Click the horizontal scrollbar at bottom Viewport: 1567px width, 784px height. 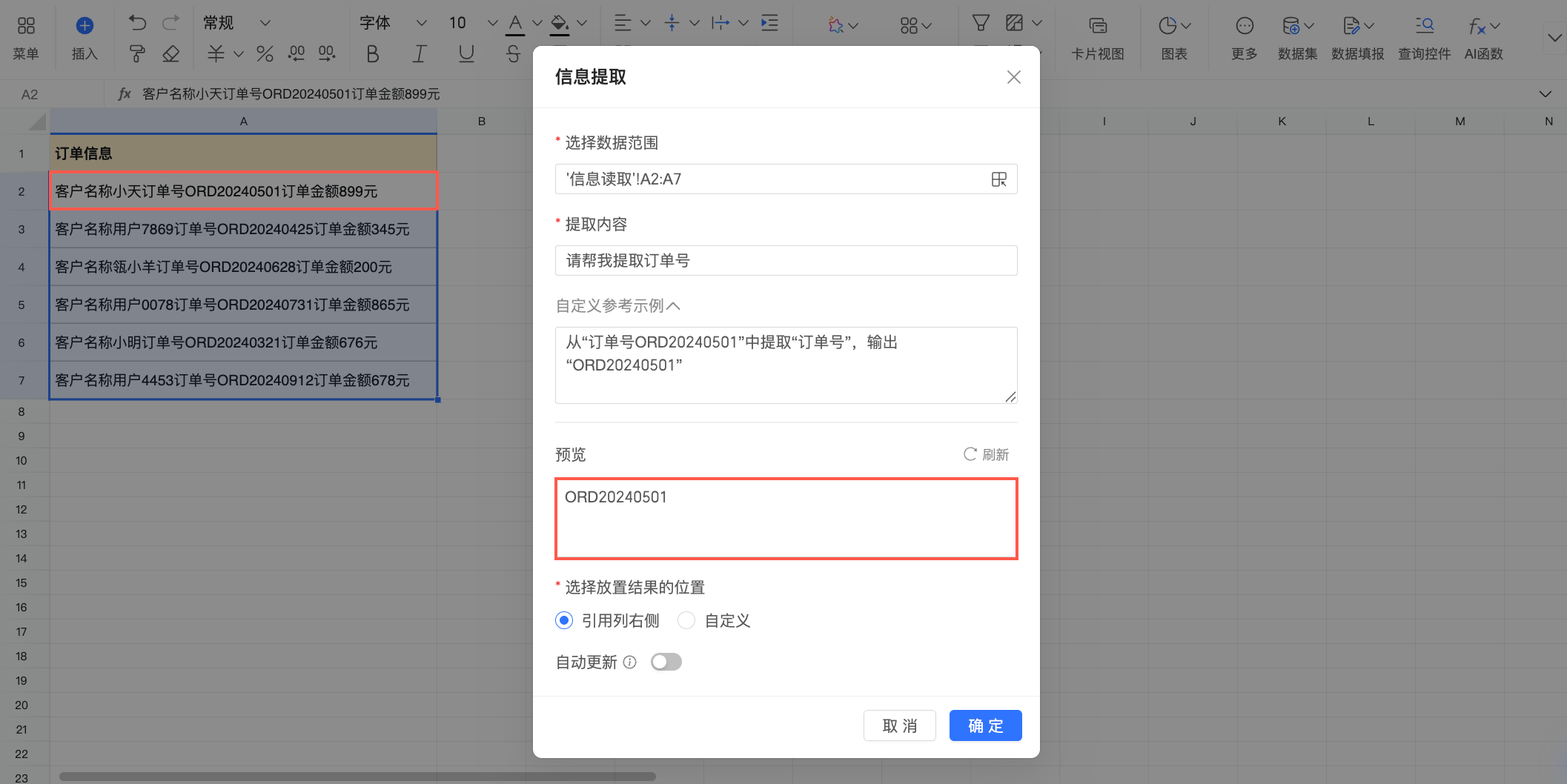pyautogui.click(x=357, y=777)
